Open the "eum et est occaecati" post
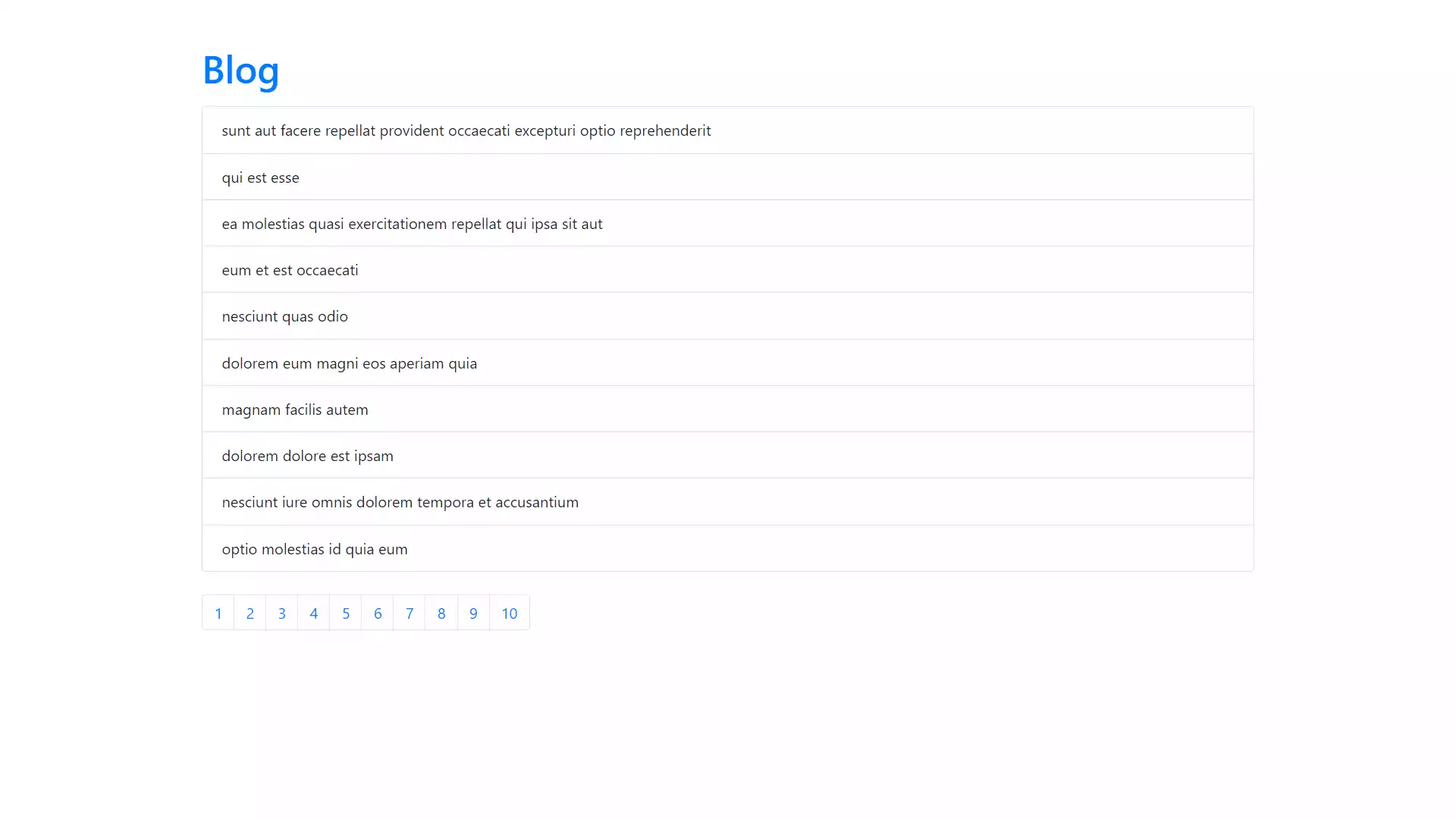This screenshot has width=1456, height=819. tap(290, 269)
